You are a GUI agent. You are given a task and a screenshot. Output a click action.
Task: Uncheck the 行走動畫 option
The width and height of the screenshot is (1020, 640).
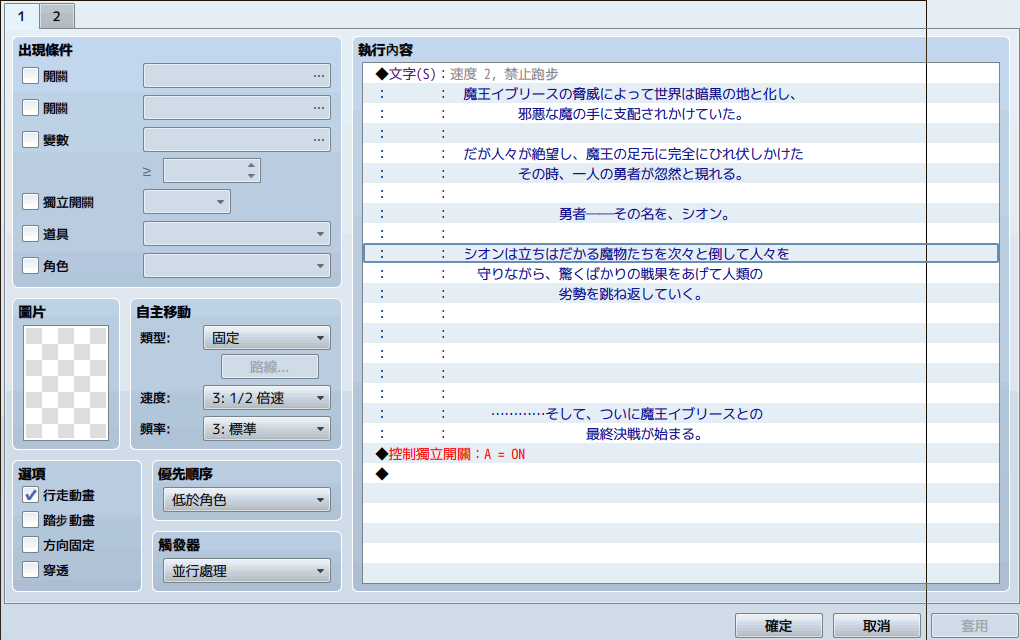tap(31, 495)
